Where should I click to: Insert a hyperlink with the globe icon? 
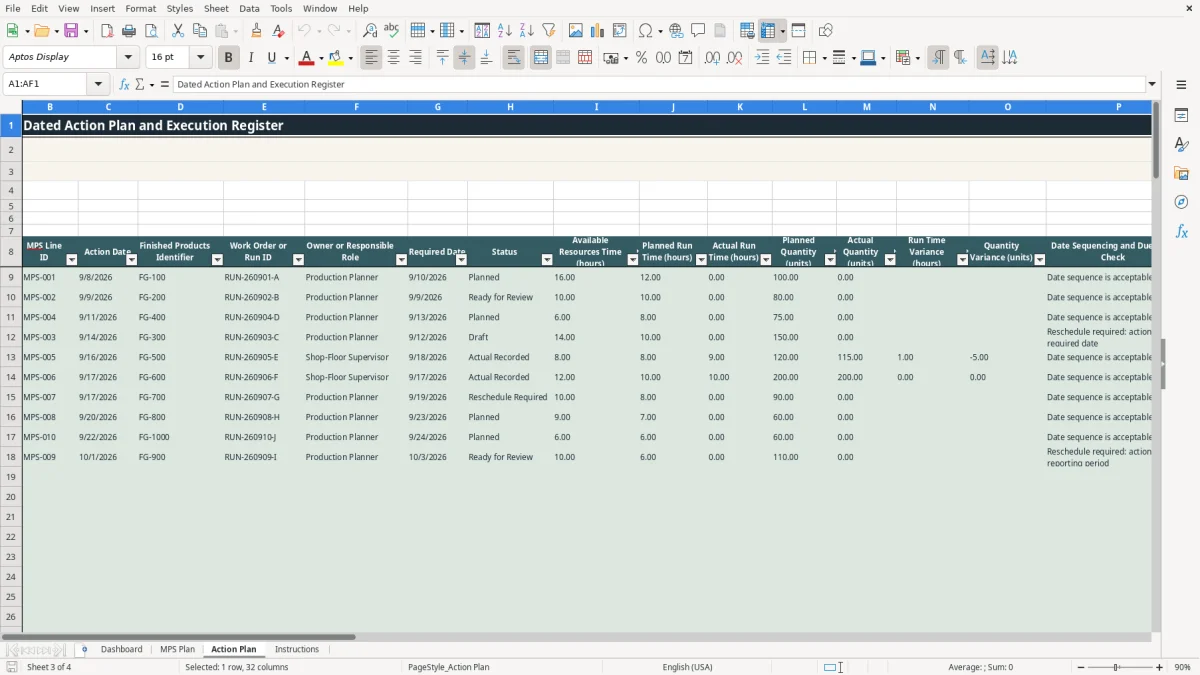pyautogui.click(x=676, y=31)
